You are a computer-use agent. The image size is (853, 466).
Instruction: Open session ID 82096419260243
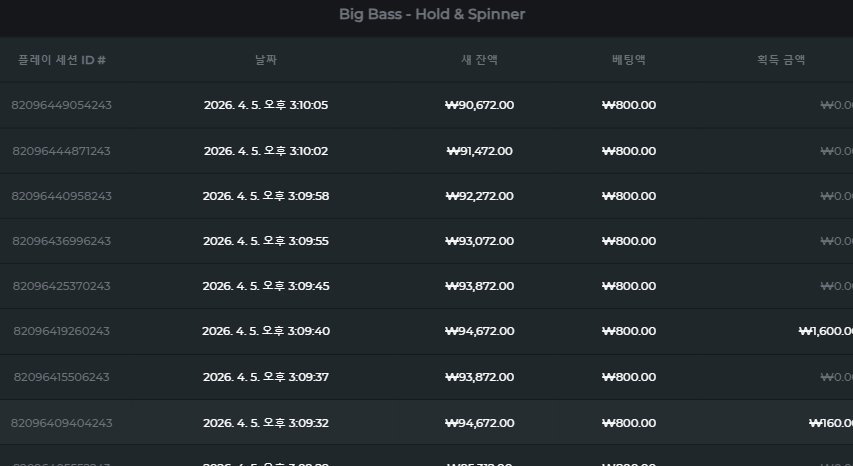61,331
